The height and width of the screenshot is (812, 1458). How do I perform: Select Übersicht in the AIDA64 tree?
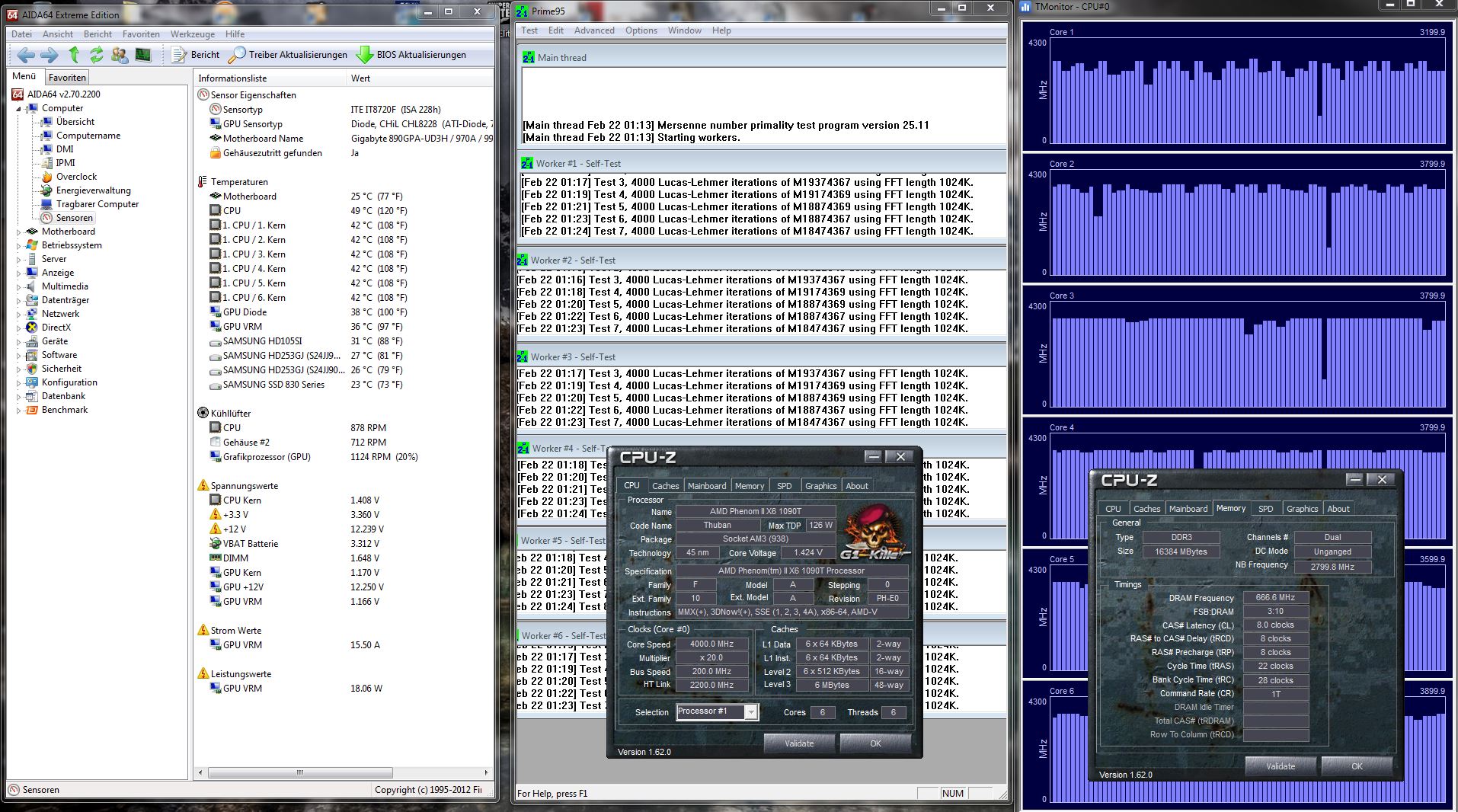pos(75,122)
